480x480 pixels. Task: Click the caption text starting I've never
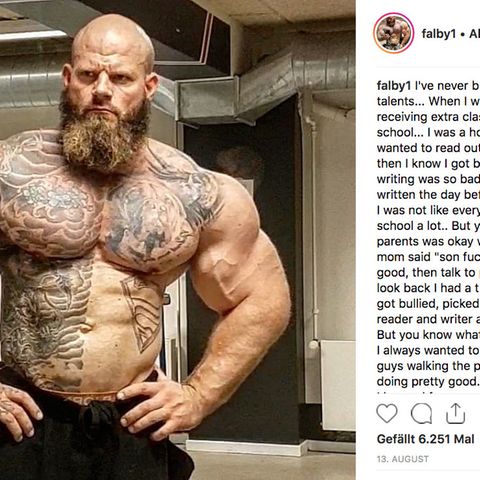[x=447, y=86]
